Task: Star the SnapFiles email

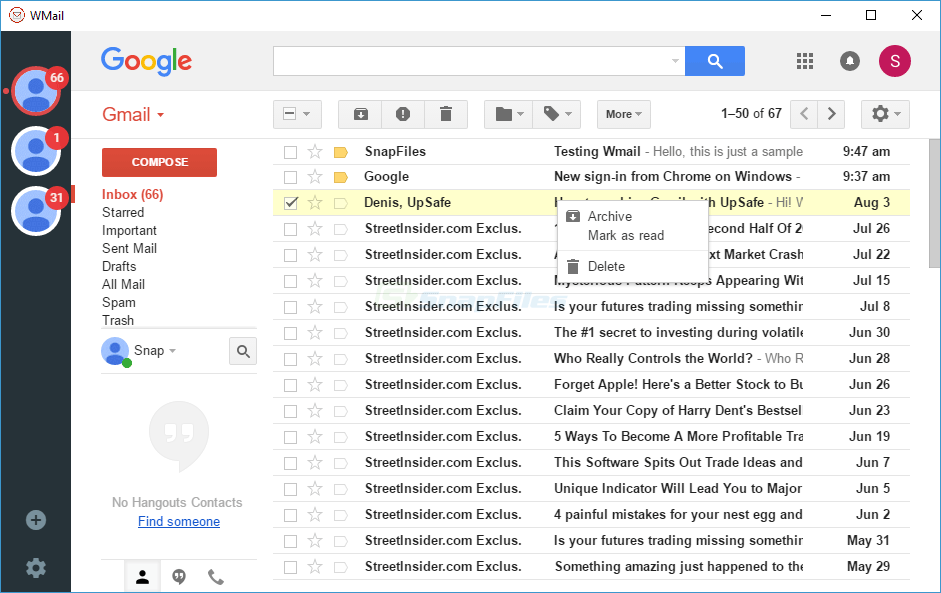Action: click(x=315, y=152)
